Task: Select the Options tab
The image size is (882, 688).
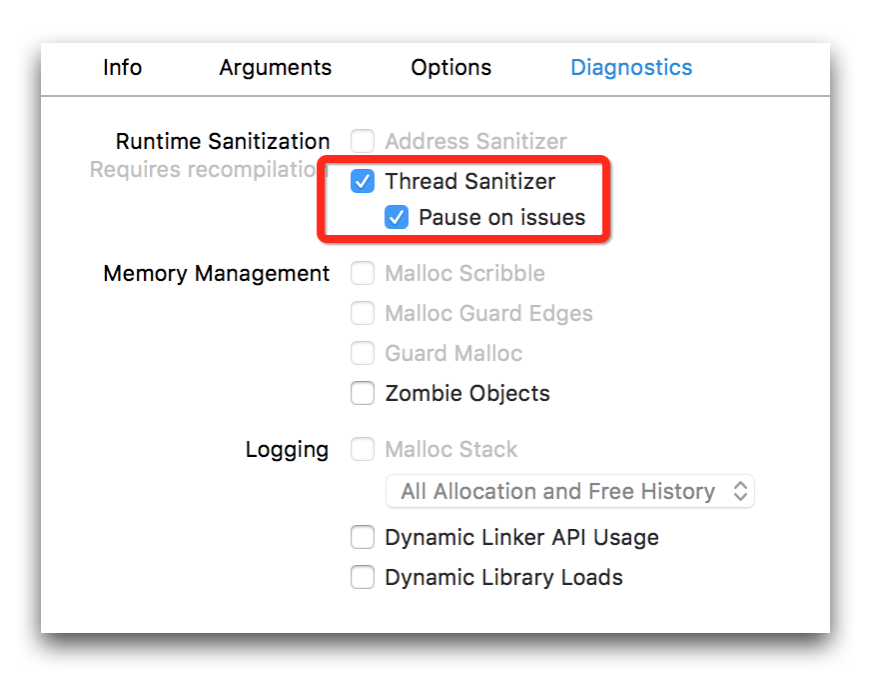Action: (451, 68)
